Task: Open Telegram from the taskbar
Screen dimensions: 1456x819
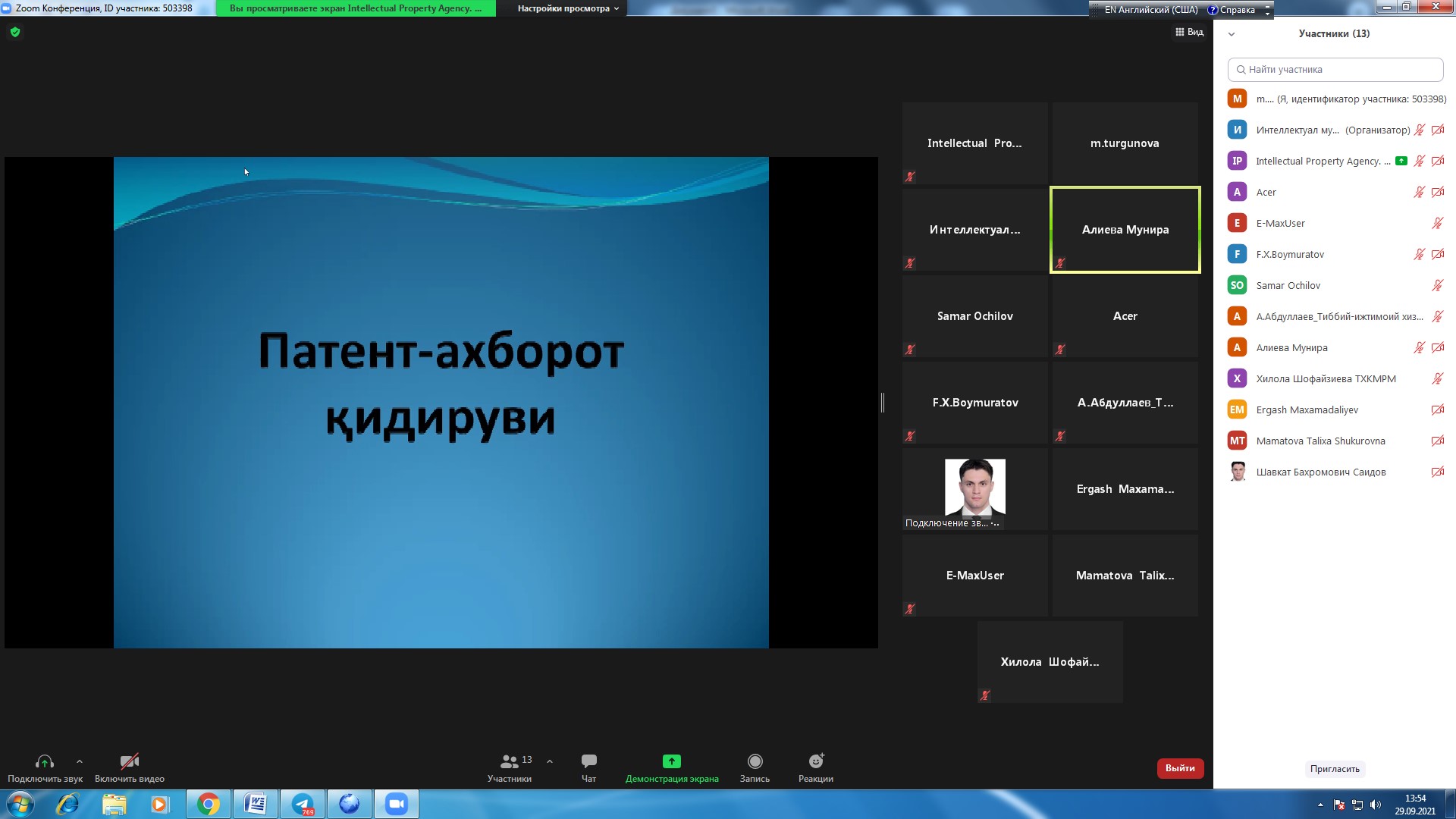Action: [x=303, y=804]
